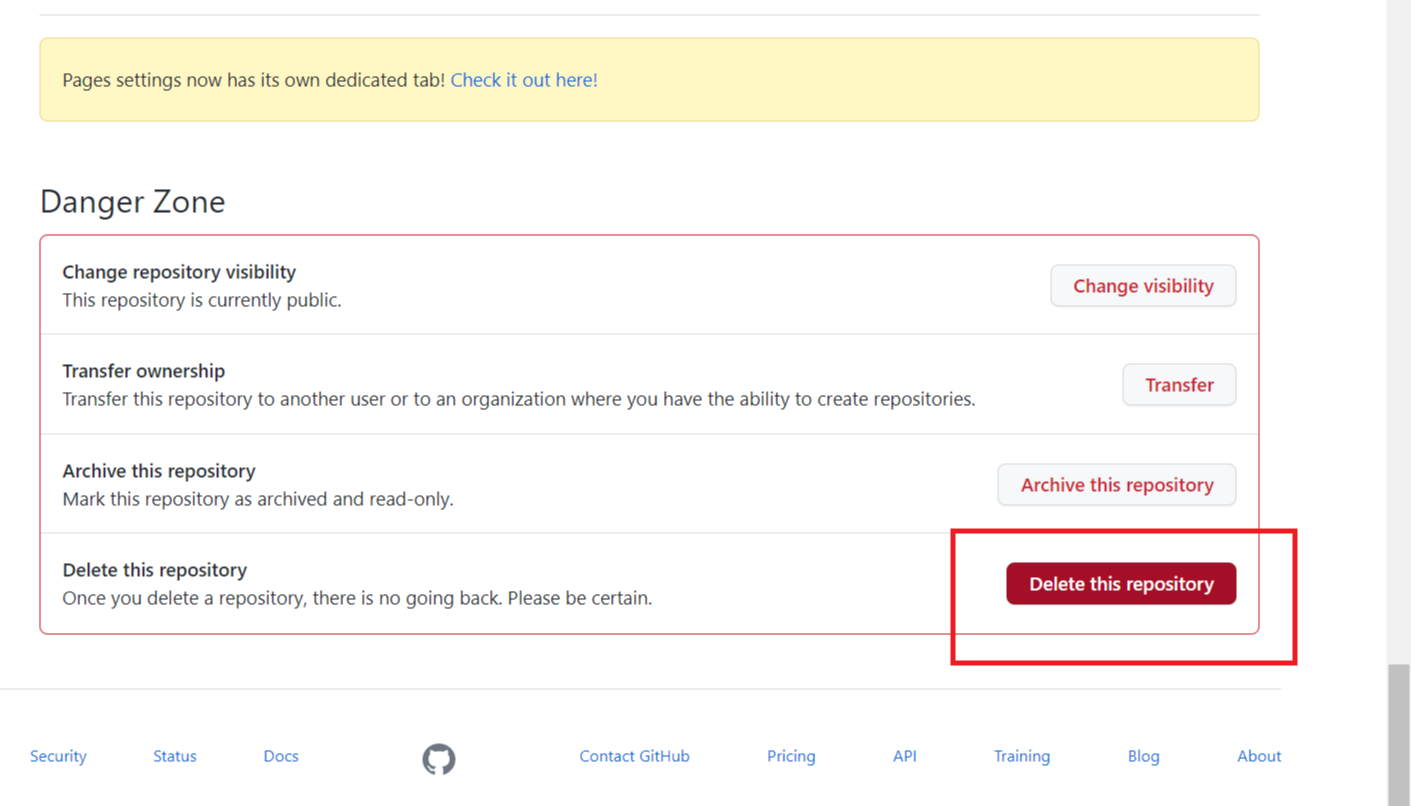Click 'Archive this repository' title text on left
This screenshot has width=1411, height=806.
click(x=159, y=471)
